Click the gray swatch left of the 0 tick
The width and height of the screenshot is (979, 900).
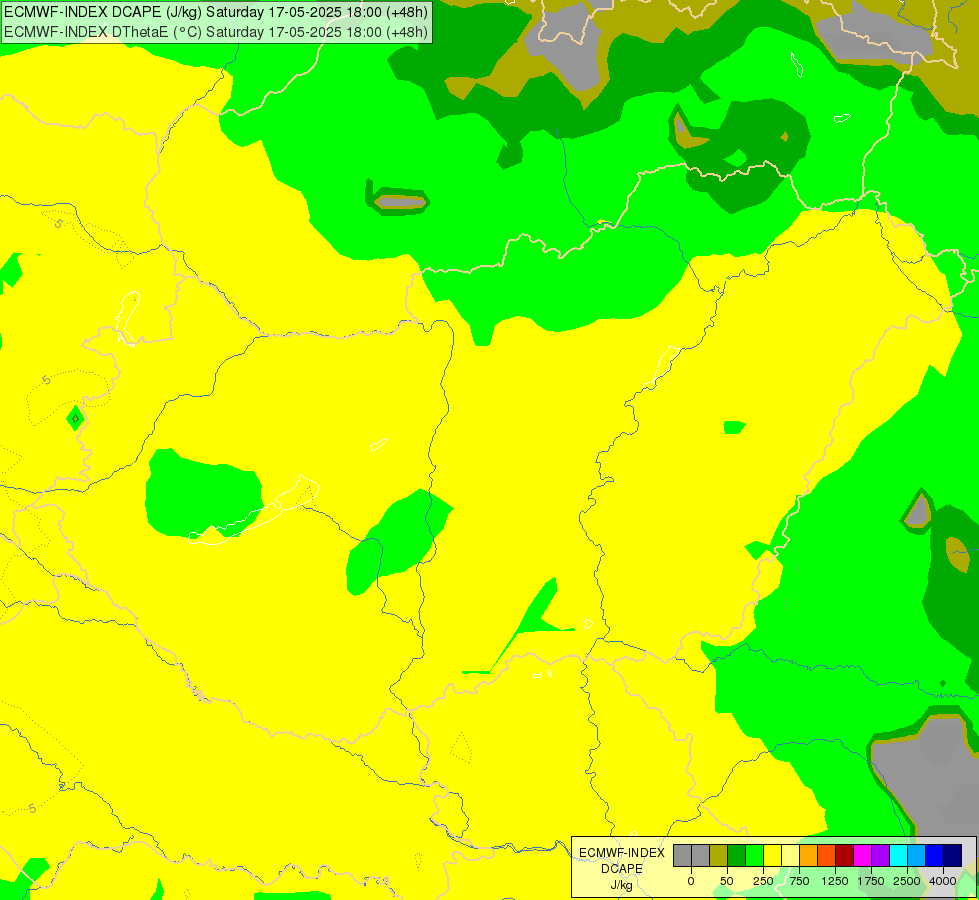pos(682,855)
